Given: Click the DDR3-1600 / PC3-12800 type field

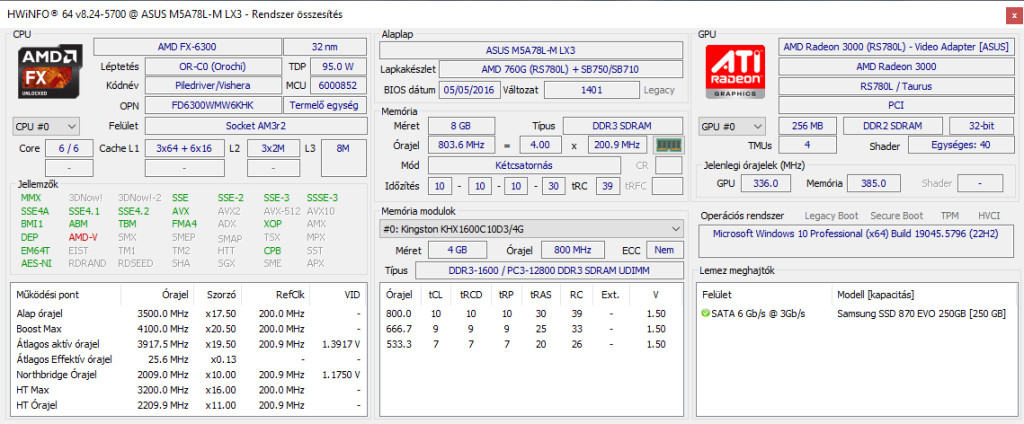Looking at the screenshot, I should [x=549, y=270].
